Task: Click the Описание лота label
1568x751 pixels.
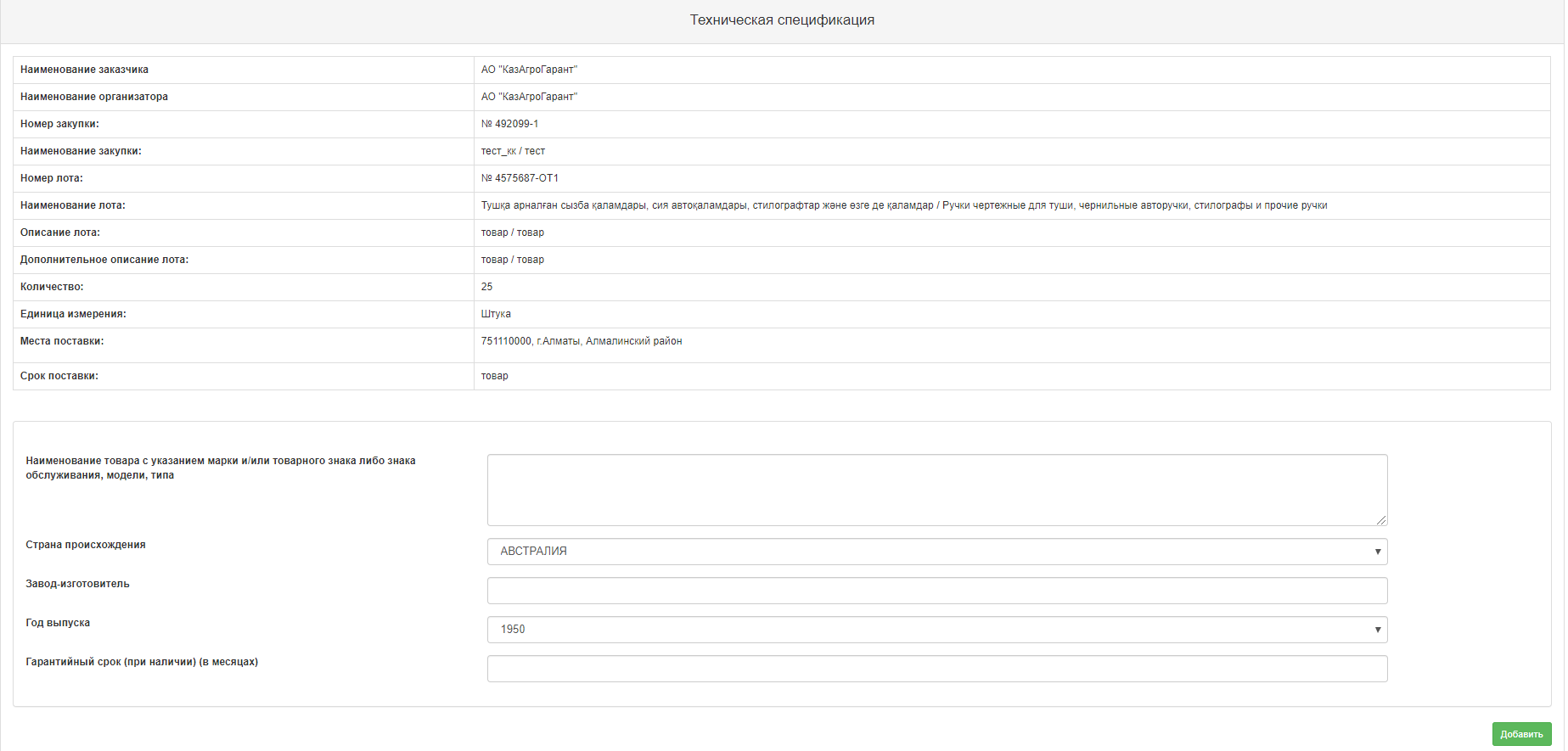Action: coord(60,233)
